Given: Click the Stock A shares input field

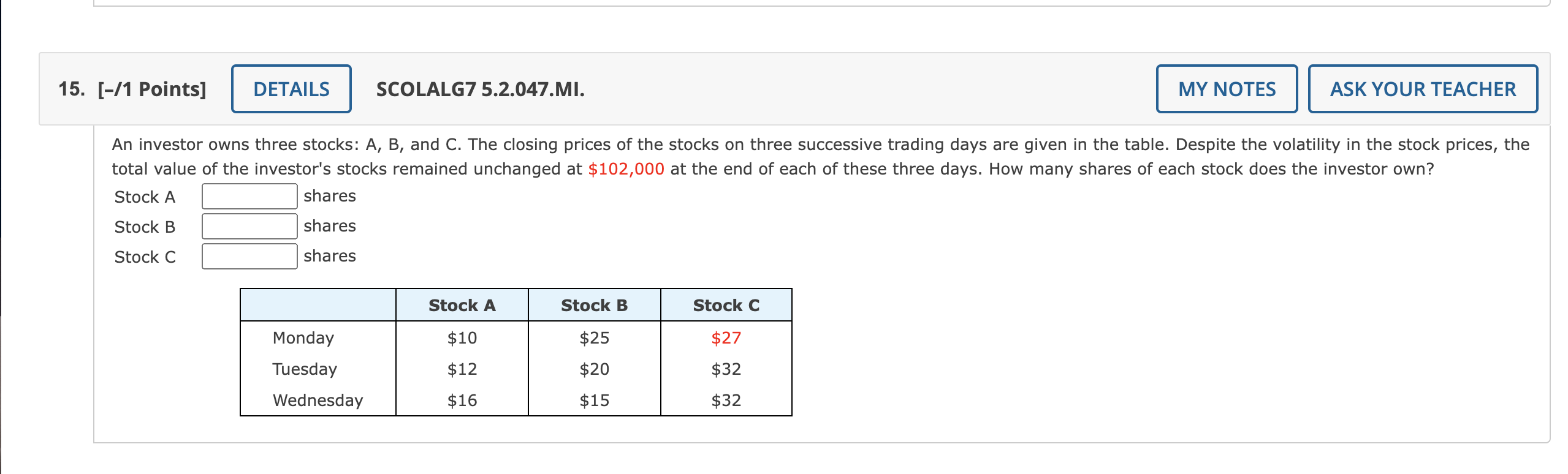Looking at the screenshot, I should 248,196.
